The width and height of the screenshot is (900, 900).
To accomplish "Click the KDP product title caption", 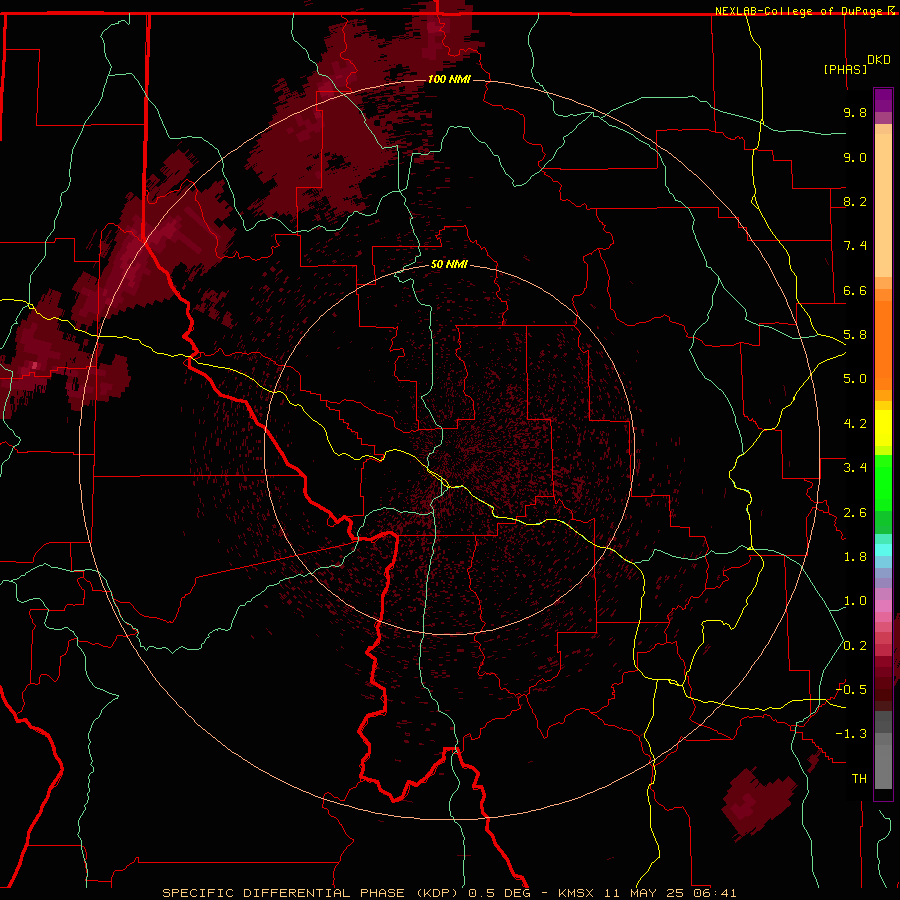I will (449, 893).
